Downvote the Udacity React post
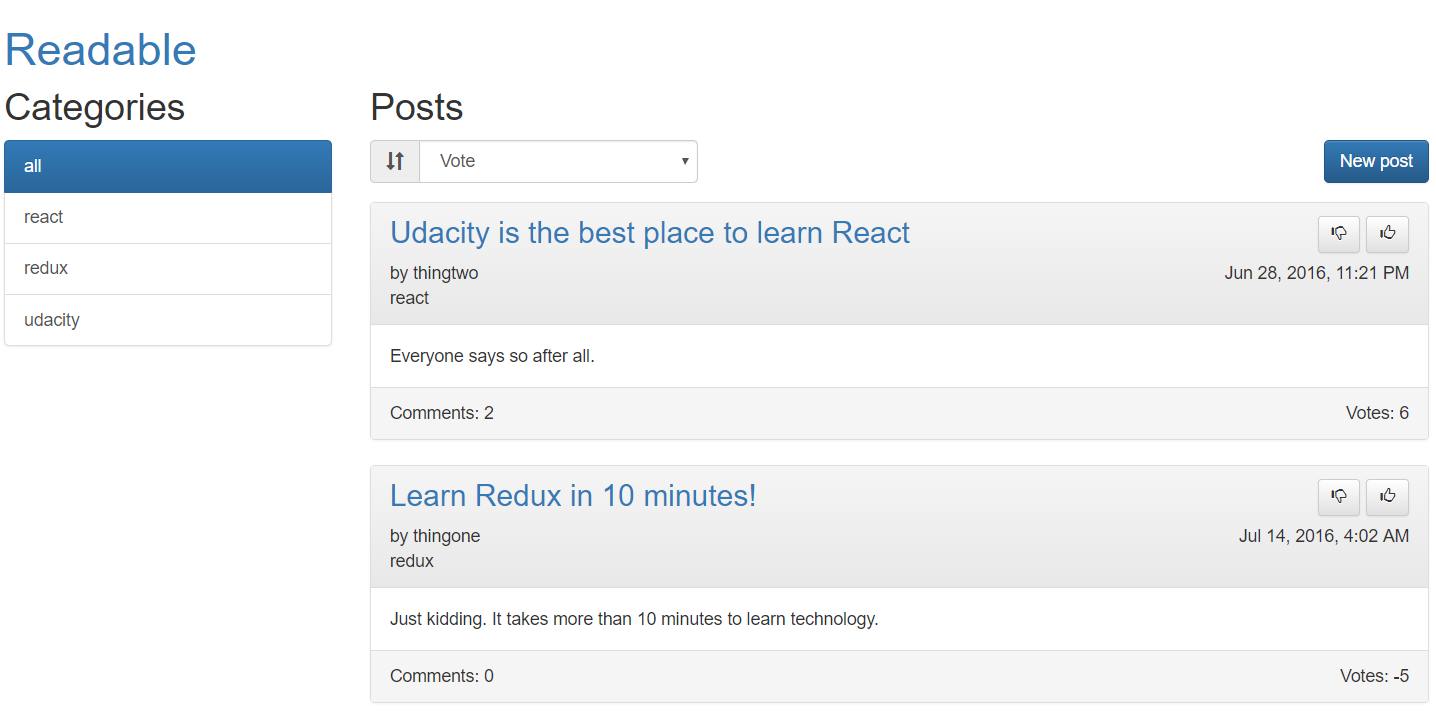 [x=1339, y=233]
